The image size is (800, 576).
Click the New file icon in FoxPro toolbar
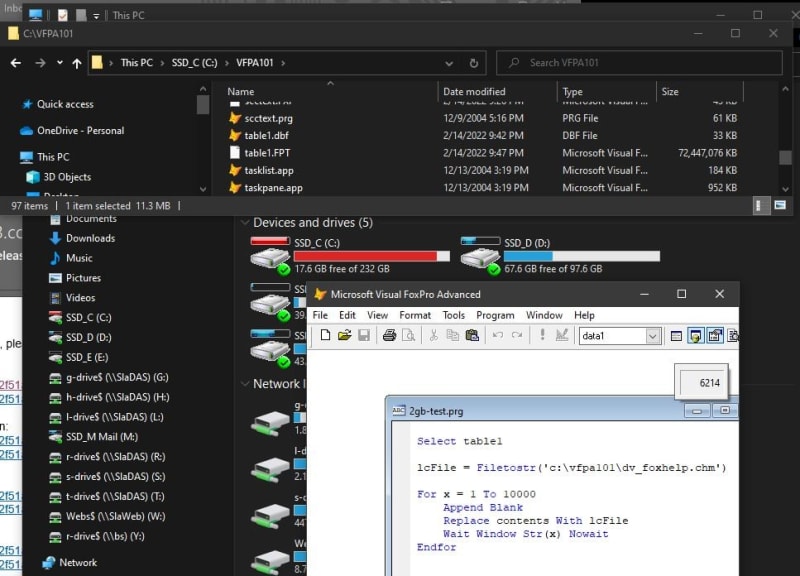[325, 335]
